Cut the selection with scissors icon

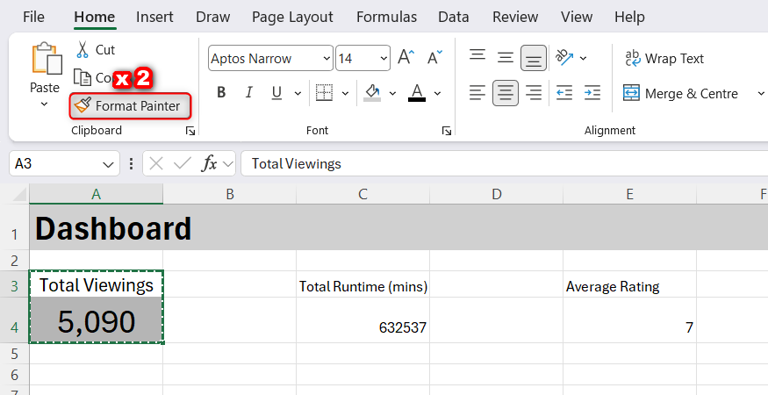tap(82, 50)
